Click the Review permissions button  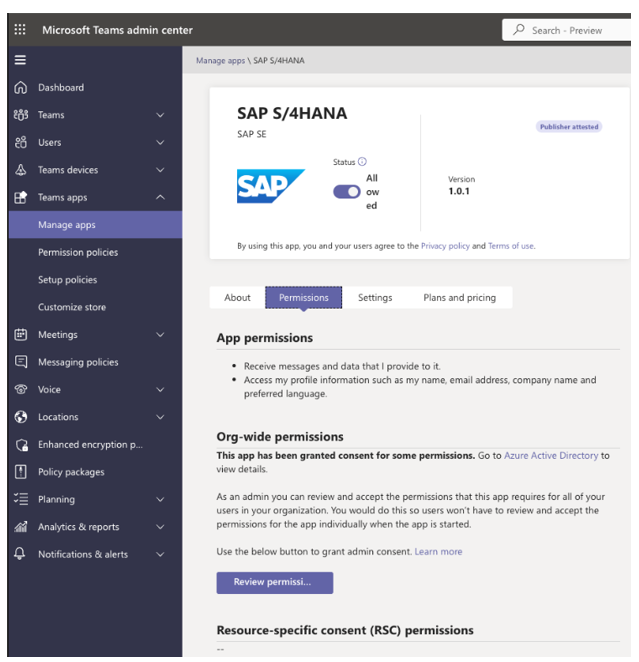274,582
